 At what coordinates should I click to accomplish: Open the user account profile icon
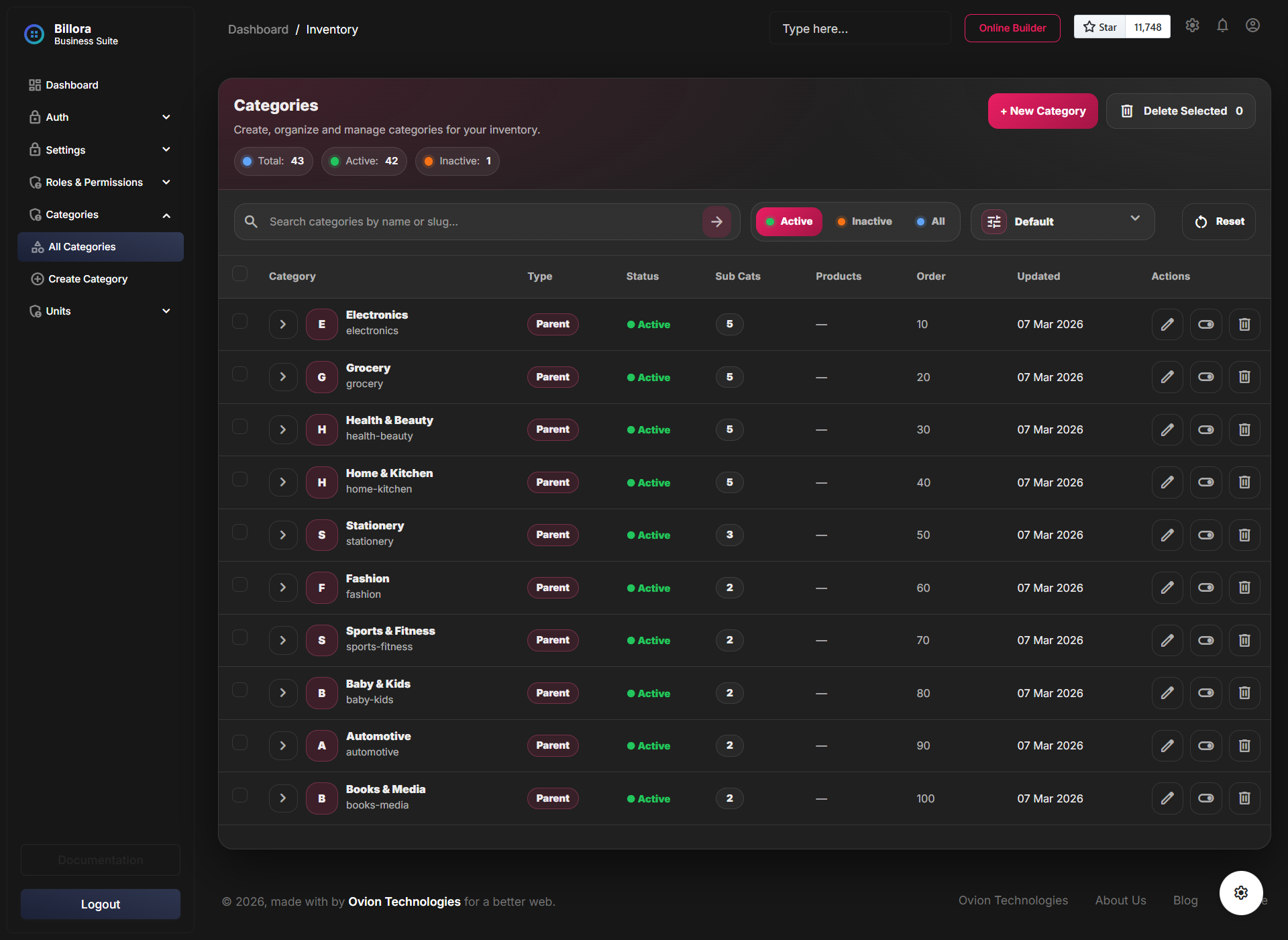point(1252,25)
